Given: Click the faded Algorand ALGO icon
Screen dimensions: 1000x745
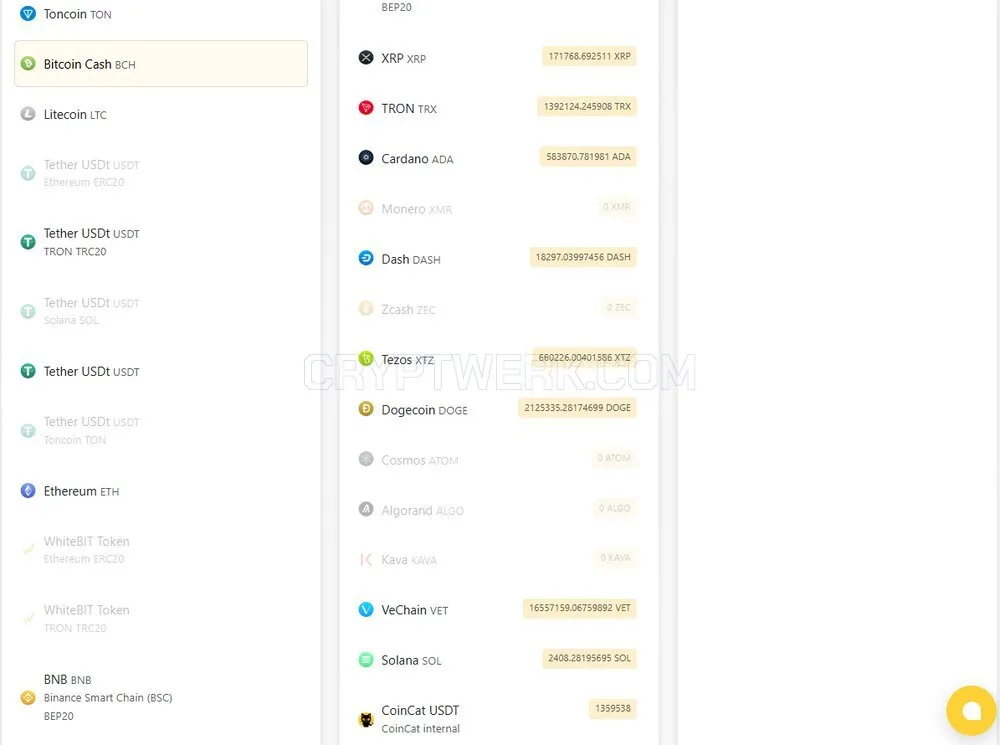Looking at the screenshot, I should (x=366, y=509).
